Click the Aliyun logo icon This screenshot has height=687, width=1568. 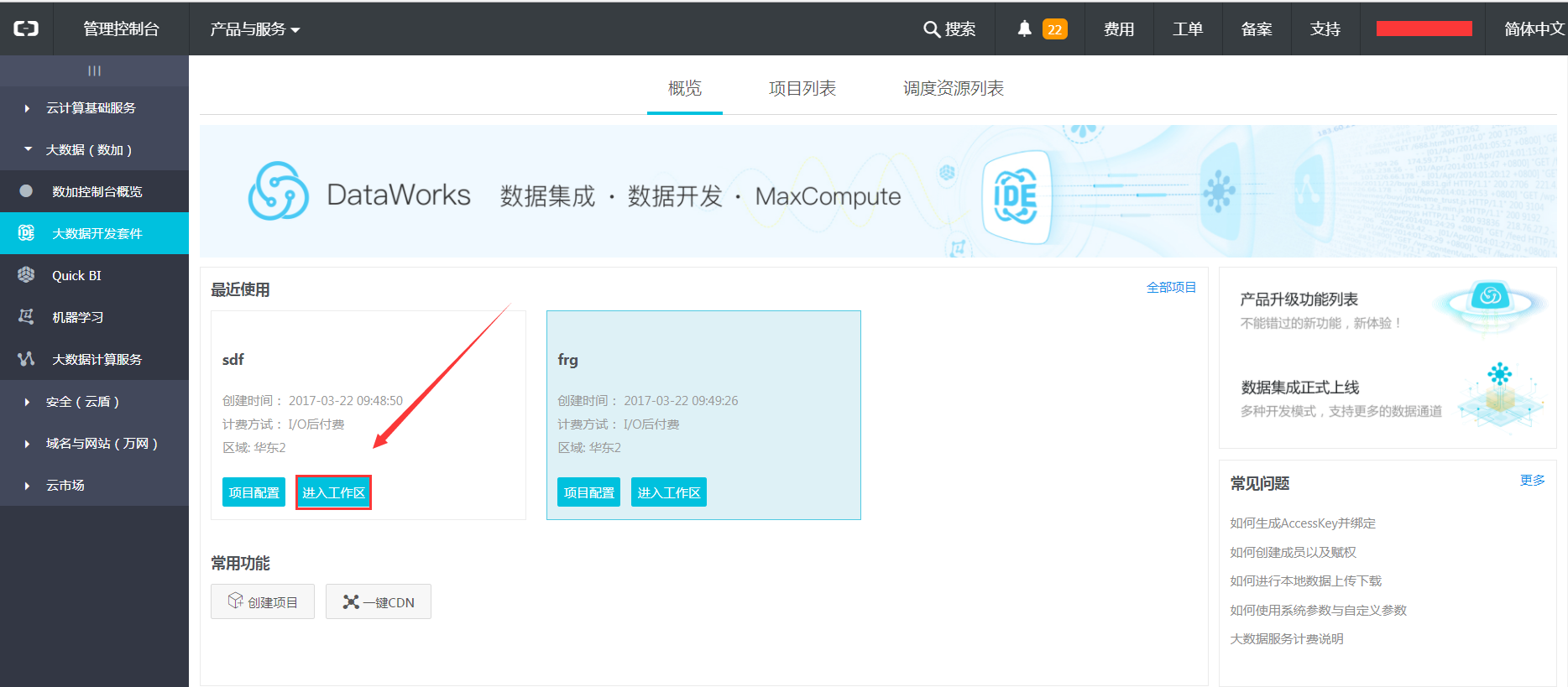tap(26, 29)
